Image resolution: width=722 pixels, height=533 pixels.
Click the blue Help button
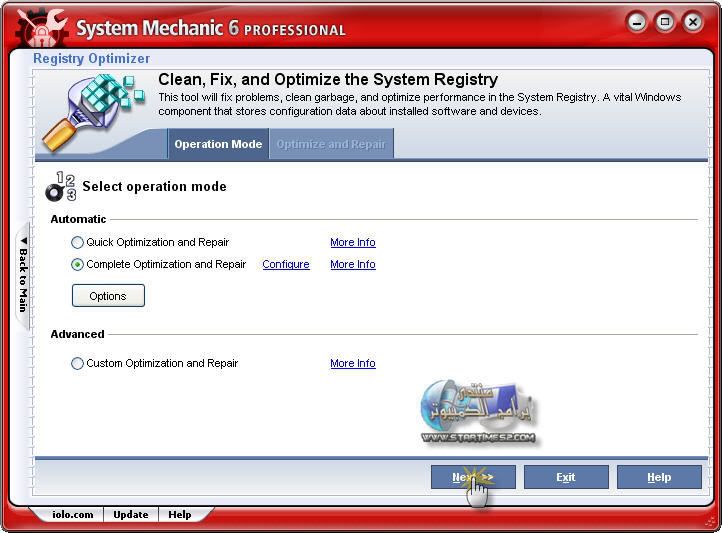click(659, 477)
